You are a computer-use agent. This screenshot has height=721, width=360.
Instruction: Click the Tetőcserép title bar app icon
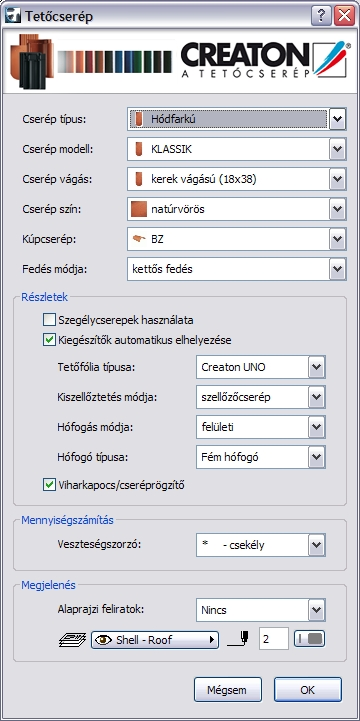click(x=14, y=17)
